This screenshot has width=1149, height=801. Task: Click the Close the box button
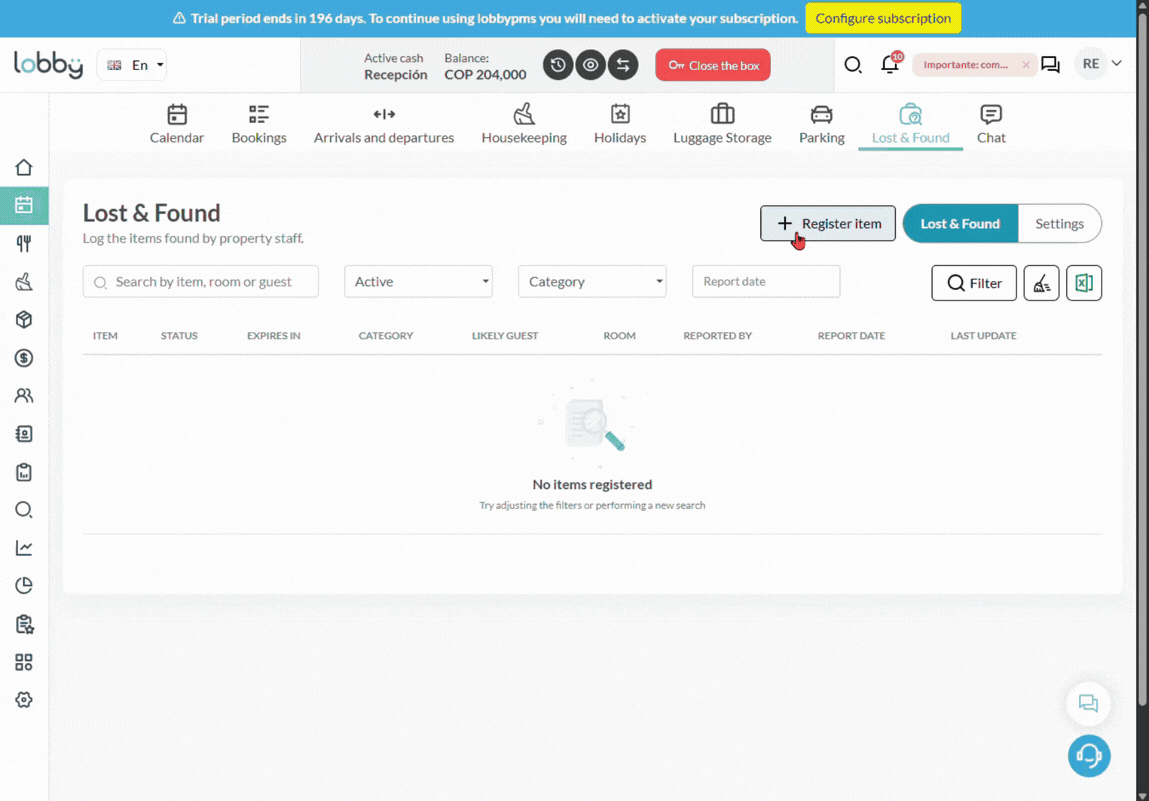713,65
